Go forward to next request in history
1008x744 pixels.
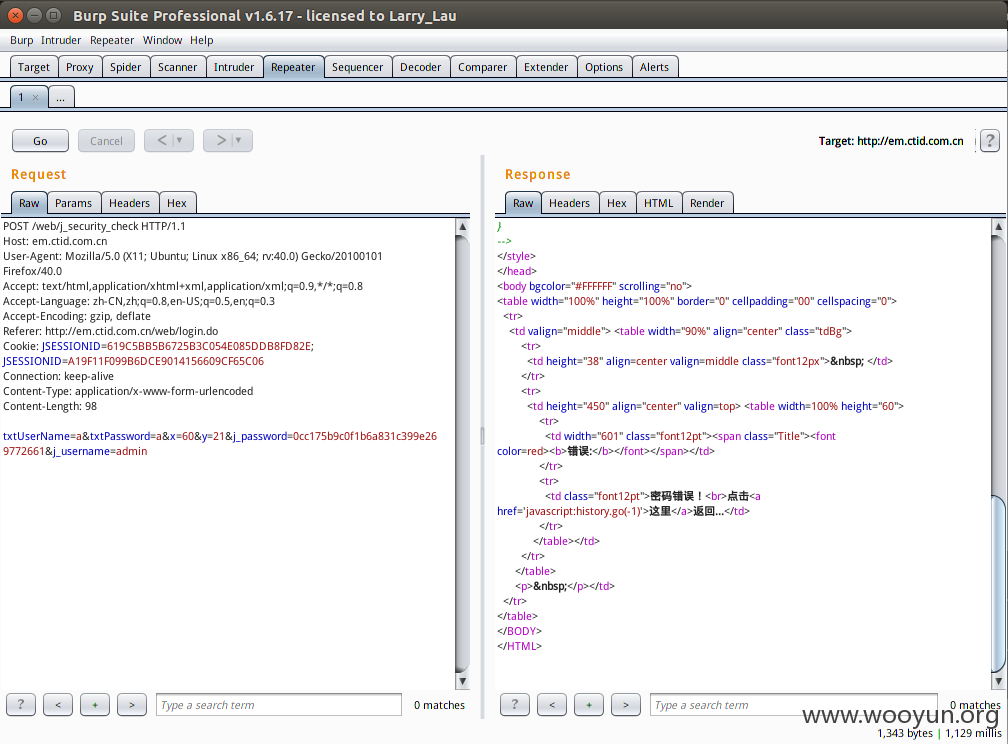click(x=221, y=140)
